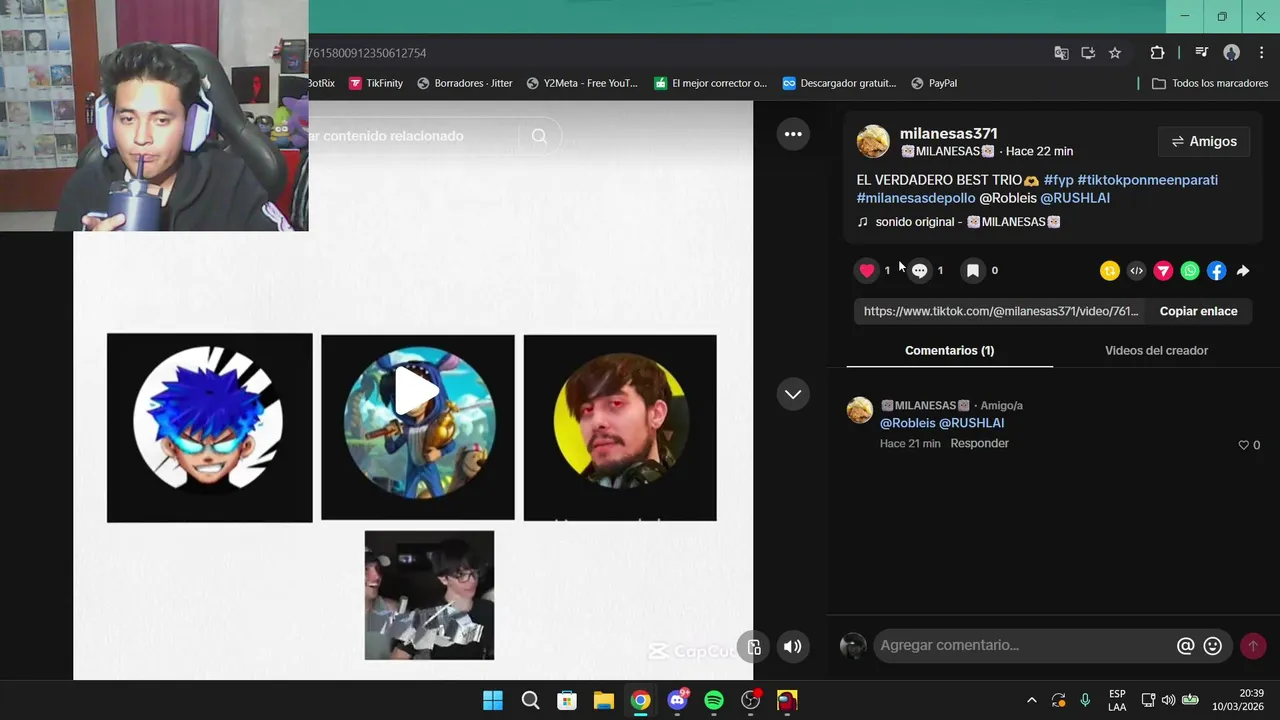
Task: Click the Amigos follow status button
Action: (x=1204, y=141)
